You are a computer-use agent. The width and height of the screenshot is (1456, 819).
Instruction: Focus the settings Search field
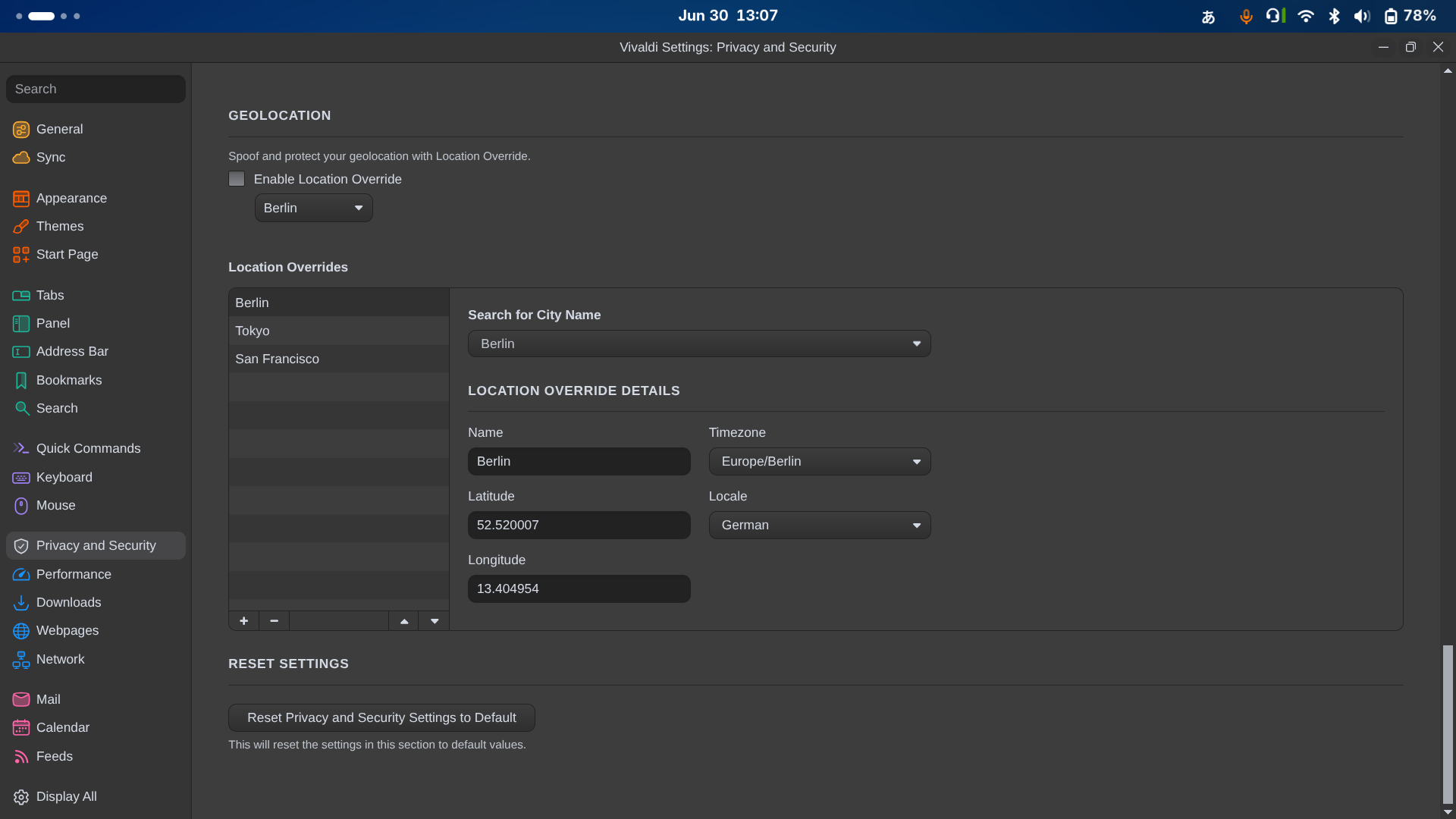pyautogui.click(x=96, y=89)
